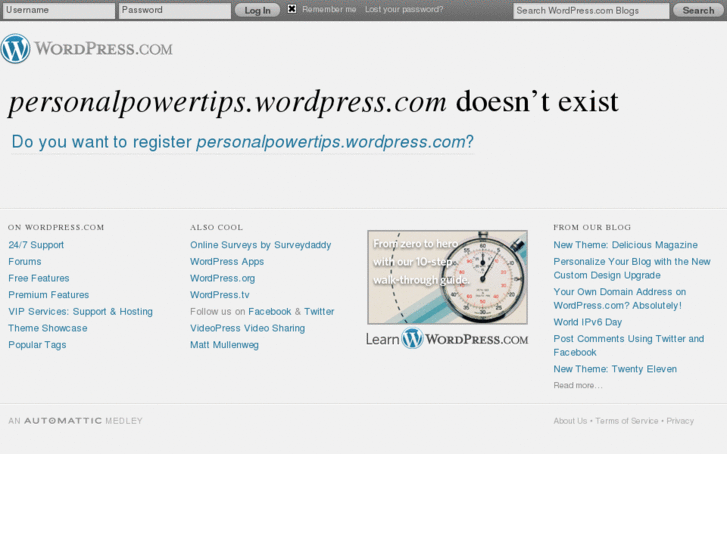Open the stopwatch walk-through guide banner

(x=447, y=277)
